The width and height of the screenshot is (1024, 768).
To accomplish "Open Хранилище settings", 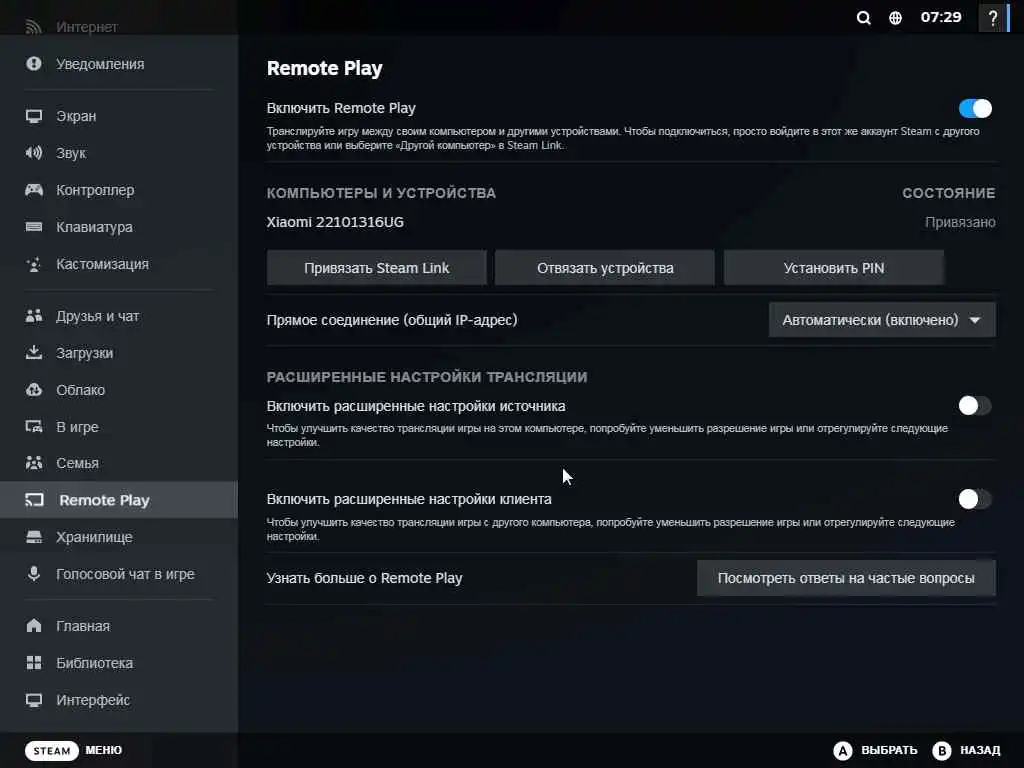I will click(119, 537).
